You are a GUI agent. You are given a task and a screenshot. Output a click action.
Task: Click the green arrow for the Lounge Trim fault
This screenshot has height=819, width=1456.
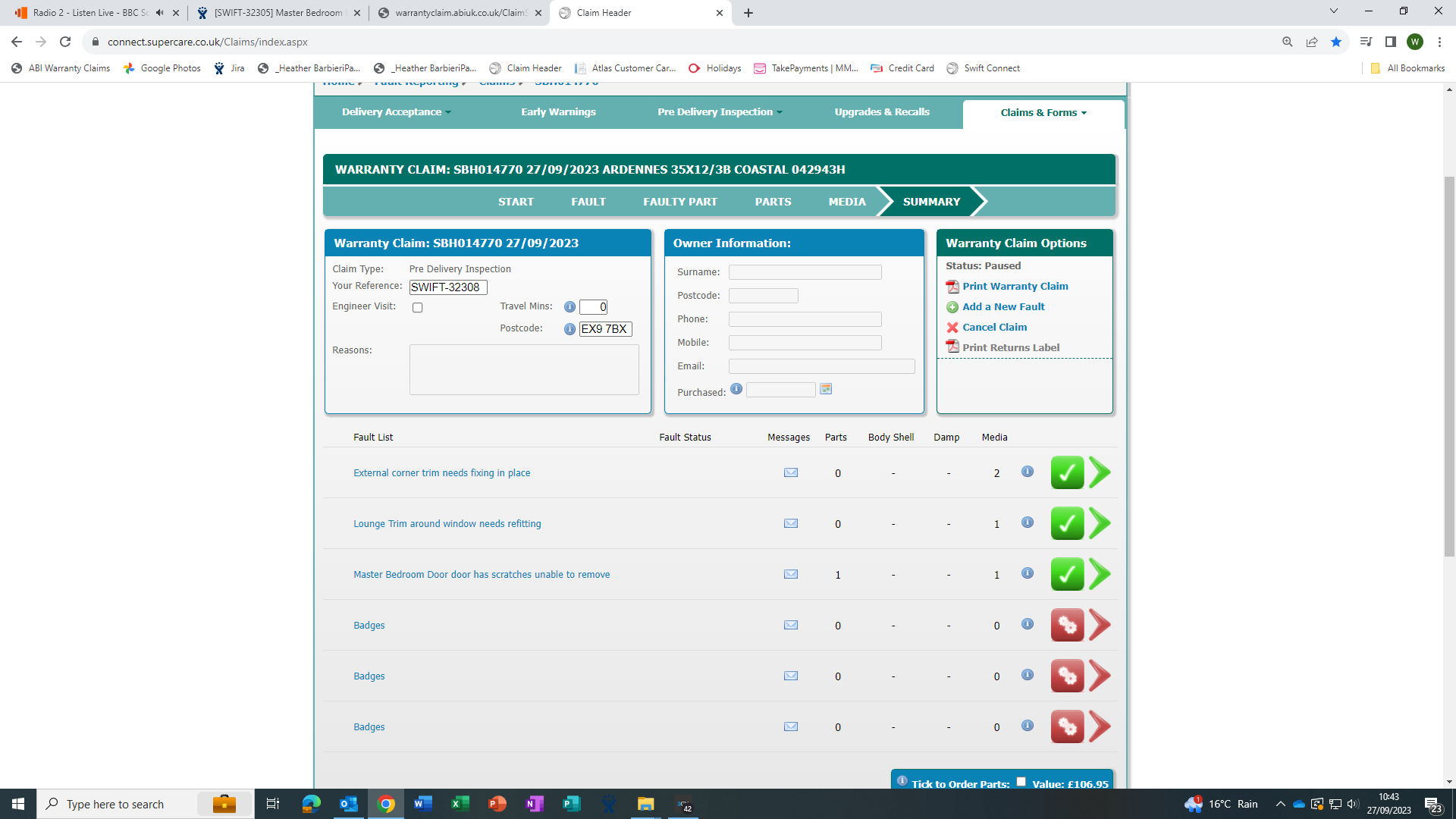1100,523
